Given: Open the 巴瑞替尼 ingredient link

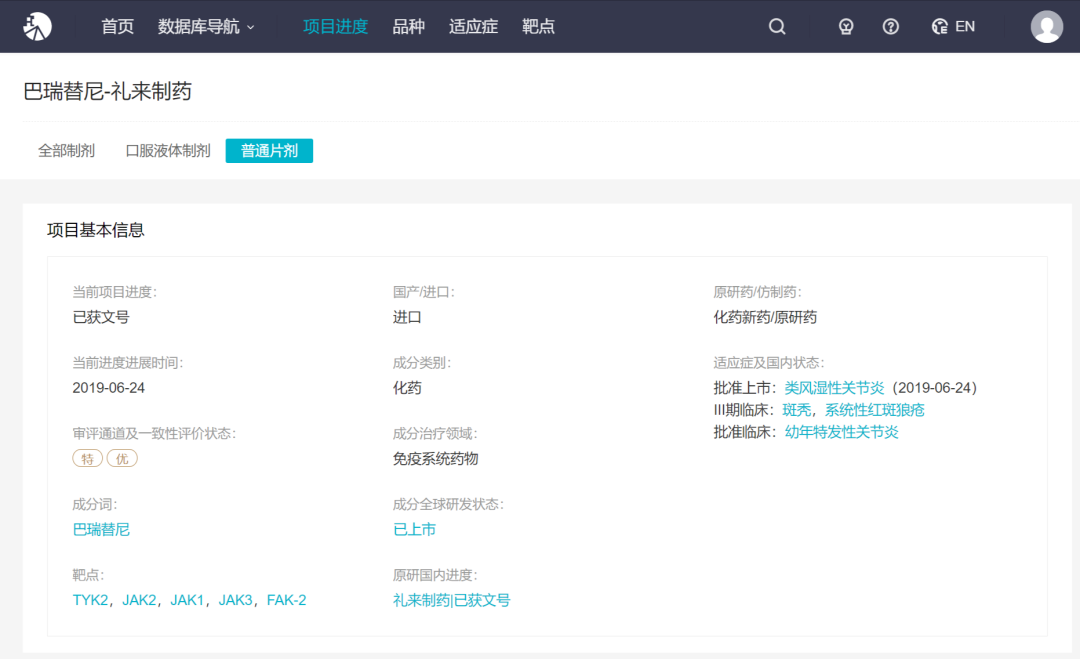Looking at the screenshot, I should pyautogui.click(x=101, y=530).
